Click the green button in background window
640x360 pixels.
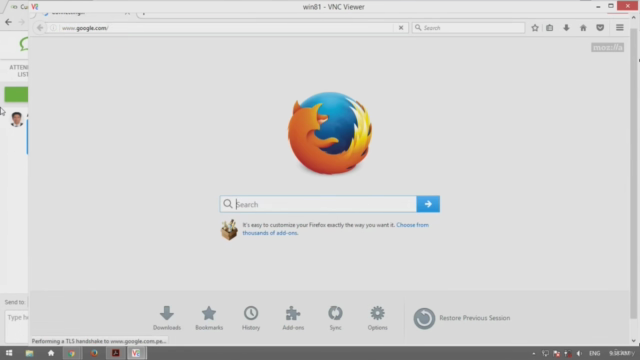(16, 94)
